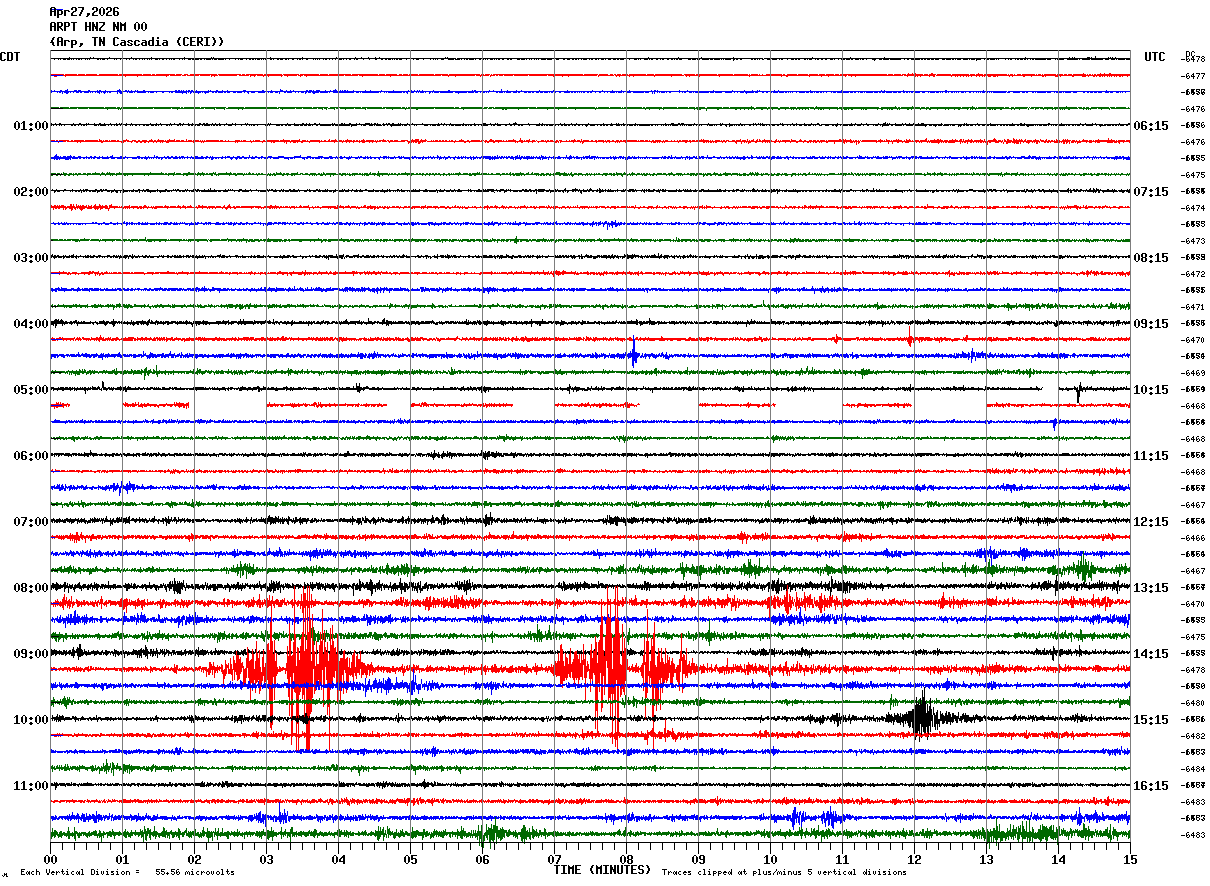Click minute 01 on the time axis
This screenshot has height=886, width=1210.
(122, 859)
